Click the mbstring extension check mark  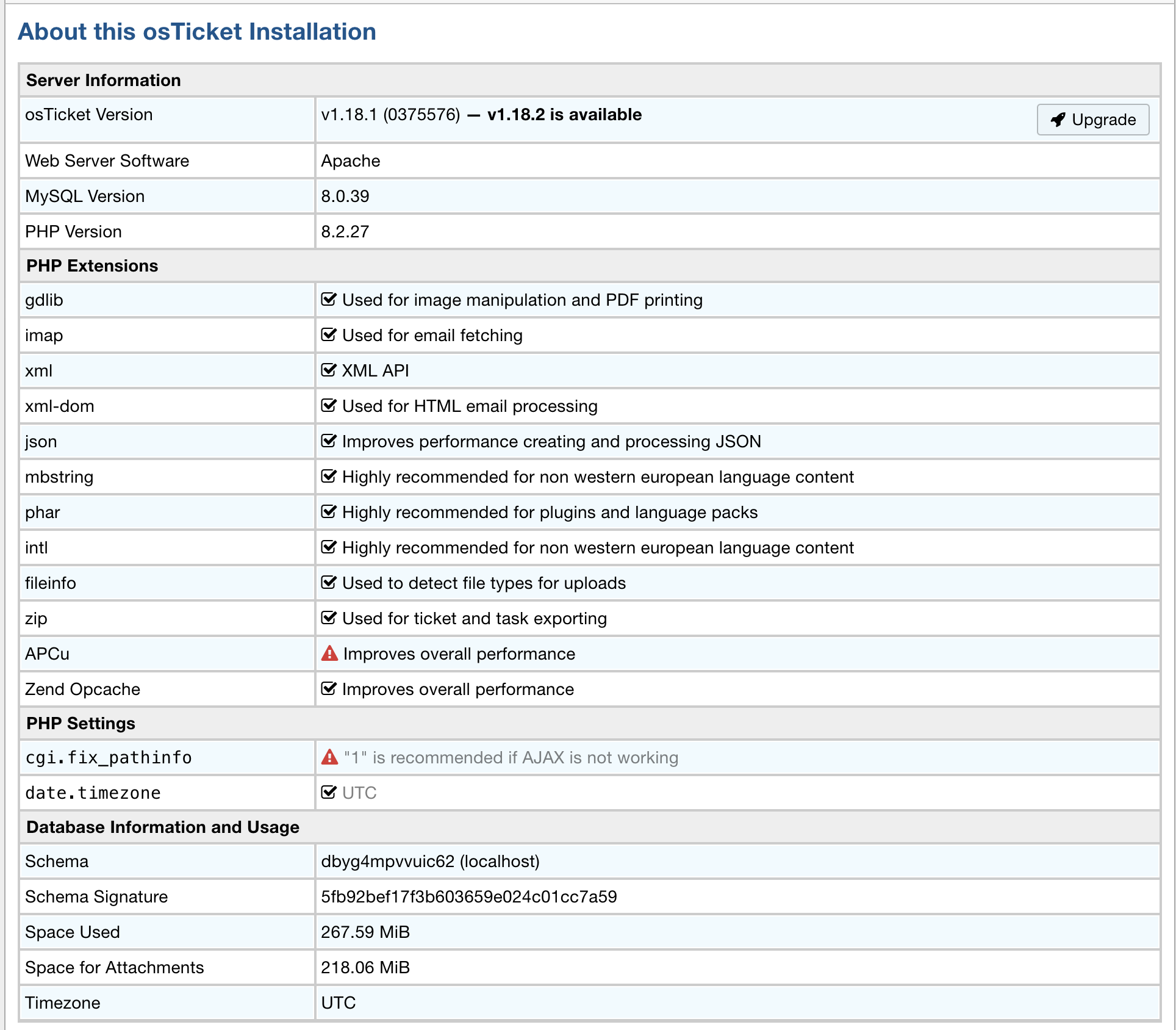pos(329,477)
